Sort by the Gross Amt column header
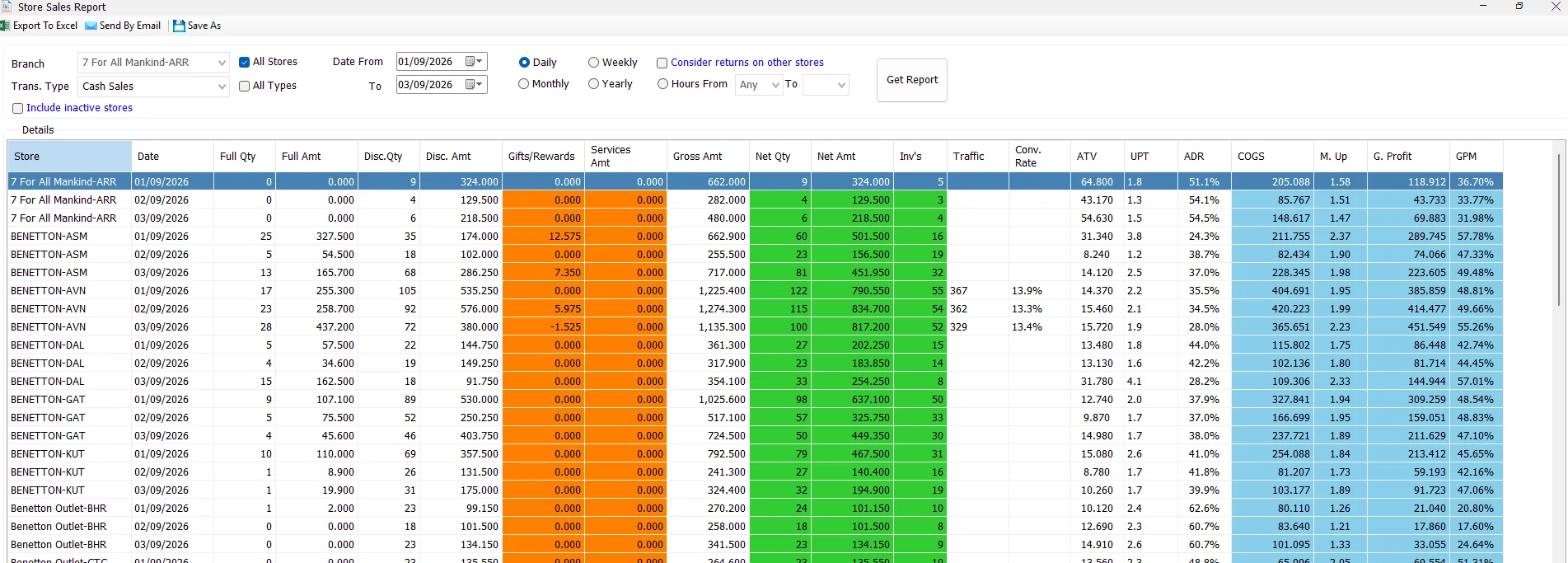 [709, 157]
